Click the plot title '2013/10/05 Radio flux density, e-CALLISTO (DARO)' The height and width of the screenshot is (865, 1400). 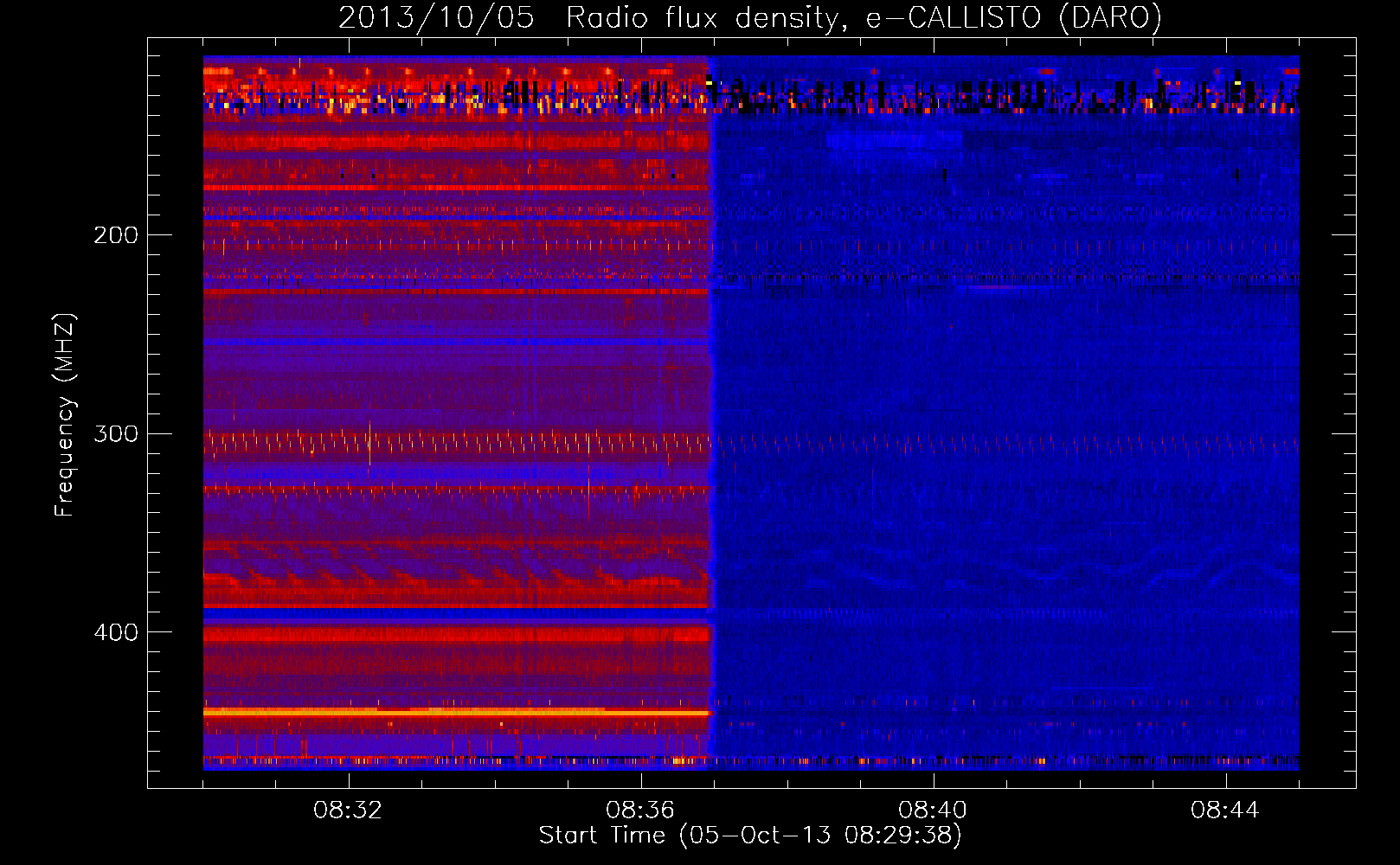click(749, 17)
